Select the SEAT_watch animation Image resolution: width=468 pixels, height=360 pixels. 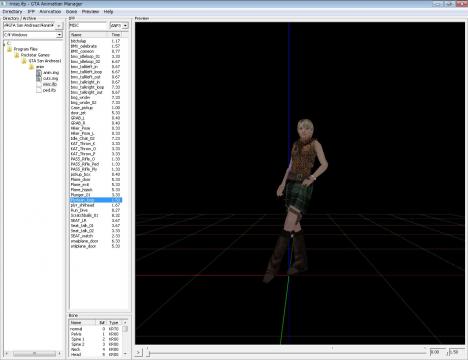[96, 236]
